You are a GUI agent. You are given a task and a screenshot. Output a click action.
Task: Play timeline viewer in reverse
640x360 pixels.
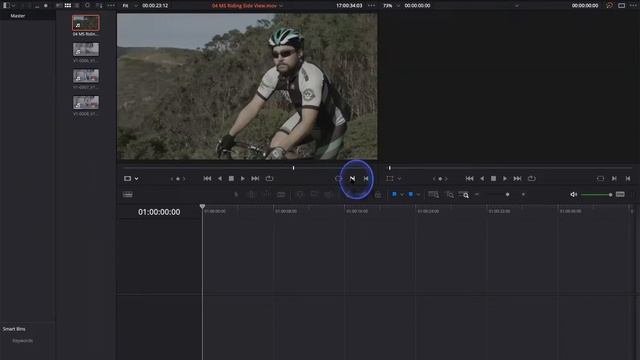[x=482, y=178]
